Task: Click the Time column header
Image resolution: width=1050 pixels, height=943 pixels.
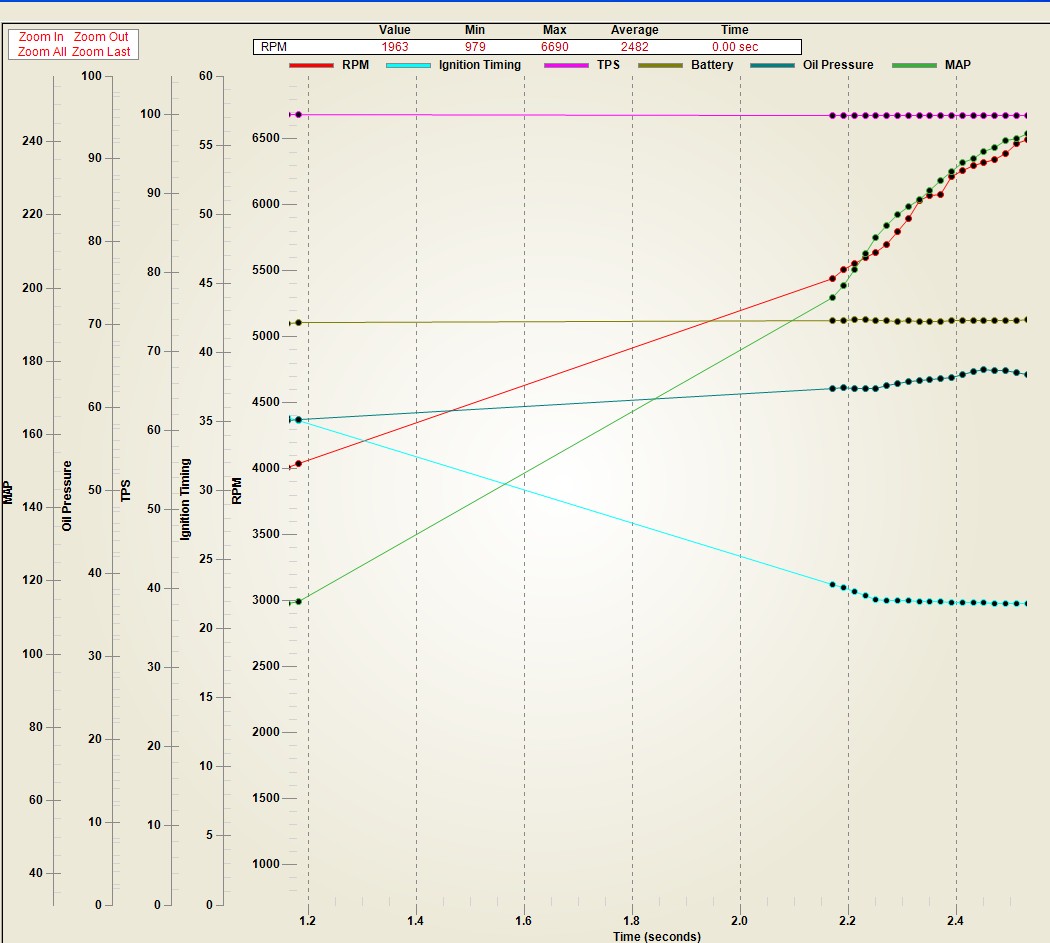Action: (x=735, y=30)
